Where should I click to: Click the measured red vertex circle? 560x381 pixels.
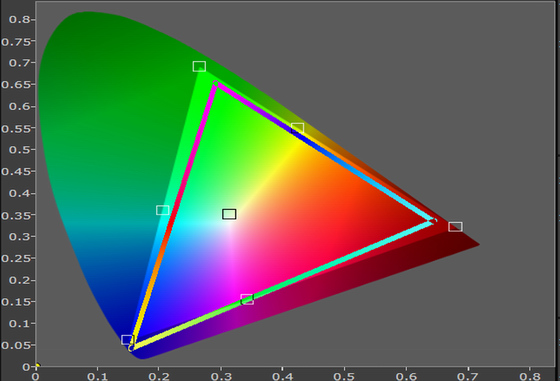(434, 221)
